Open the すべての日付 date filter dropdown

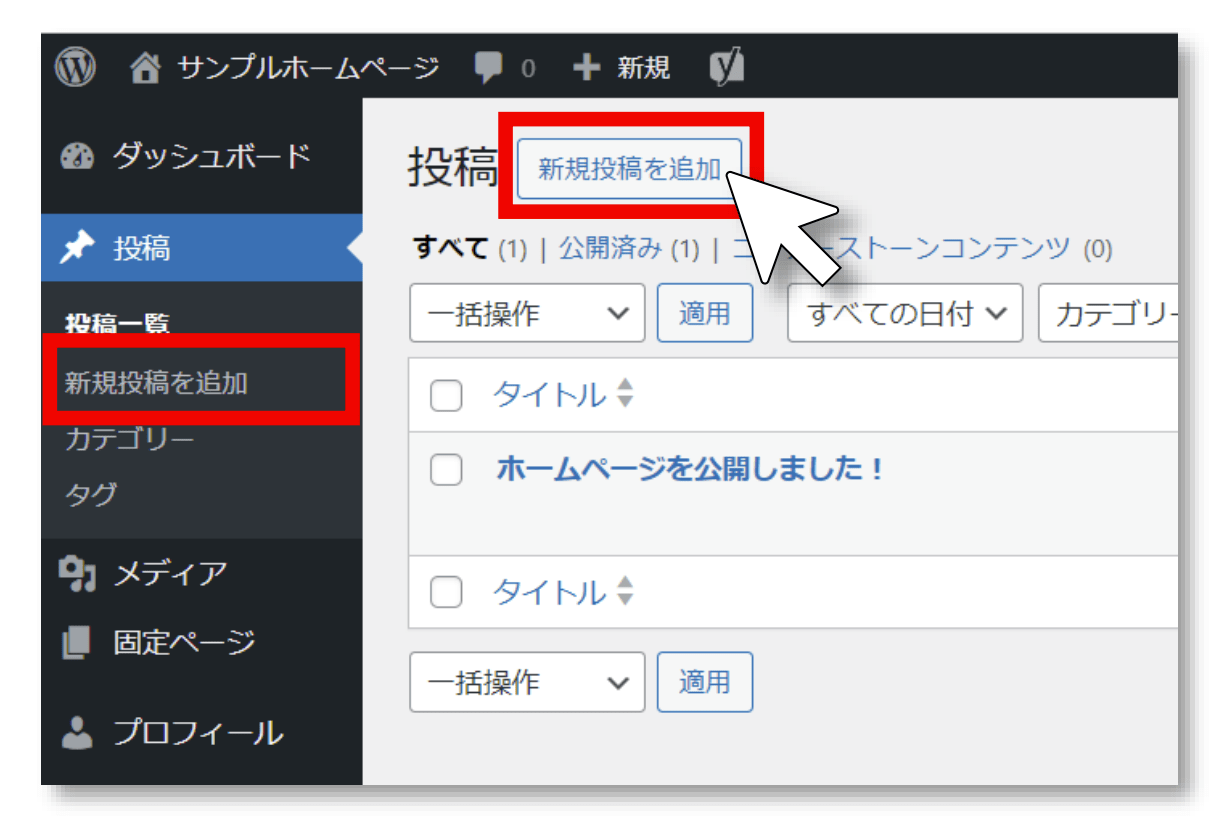pyautogui.click(x=904, y=314)
